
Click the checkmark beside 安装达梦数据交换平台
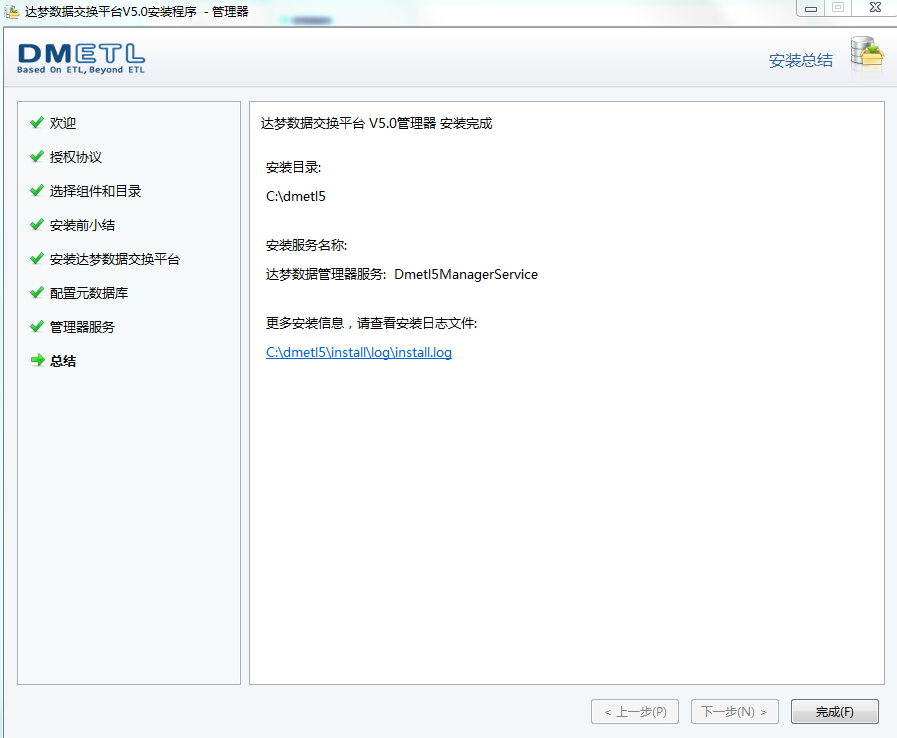(x=37, y=259)
